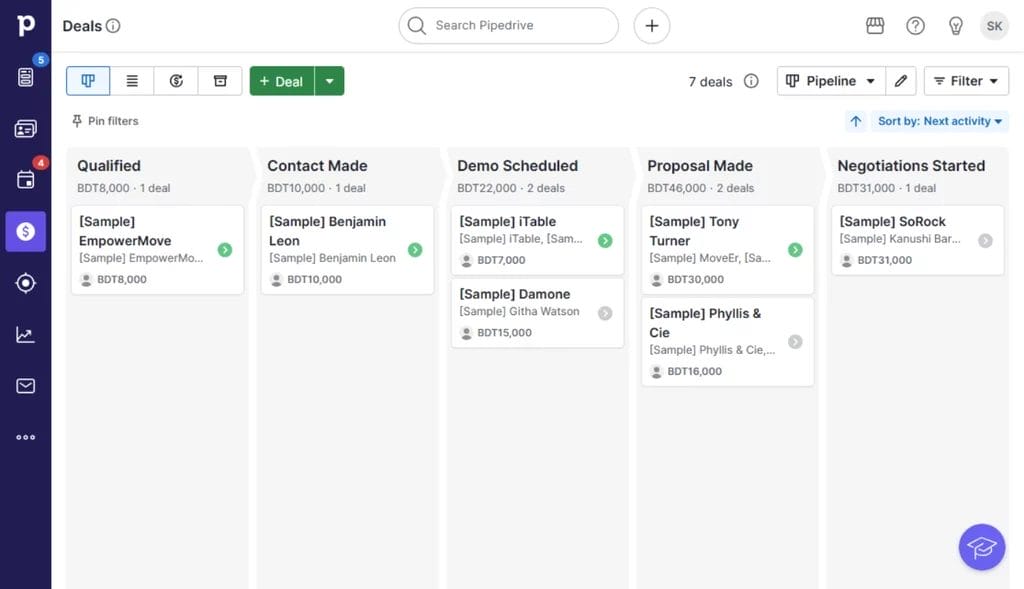Toggle sort direction with the ascending arrow
The height and width of the screenshot is (589, 1024).
coord(855,120)
